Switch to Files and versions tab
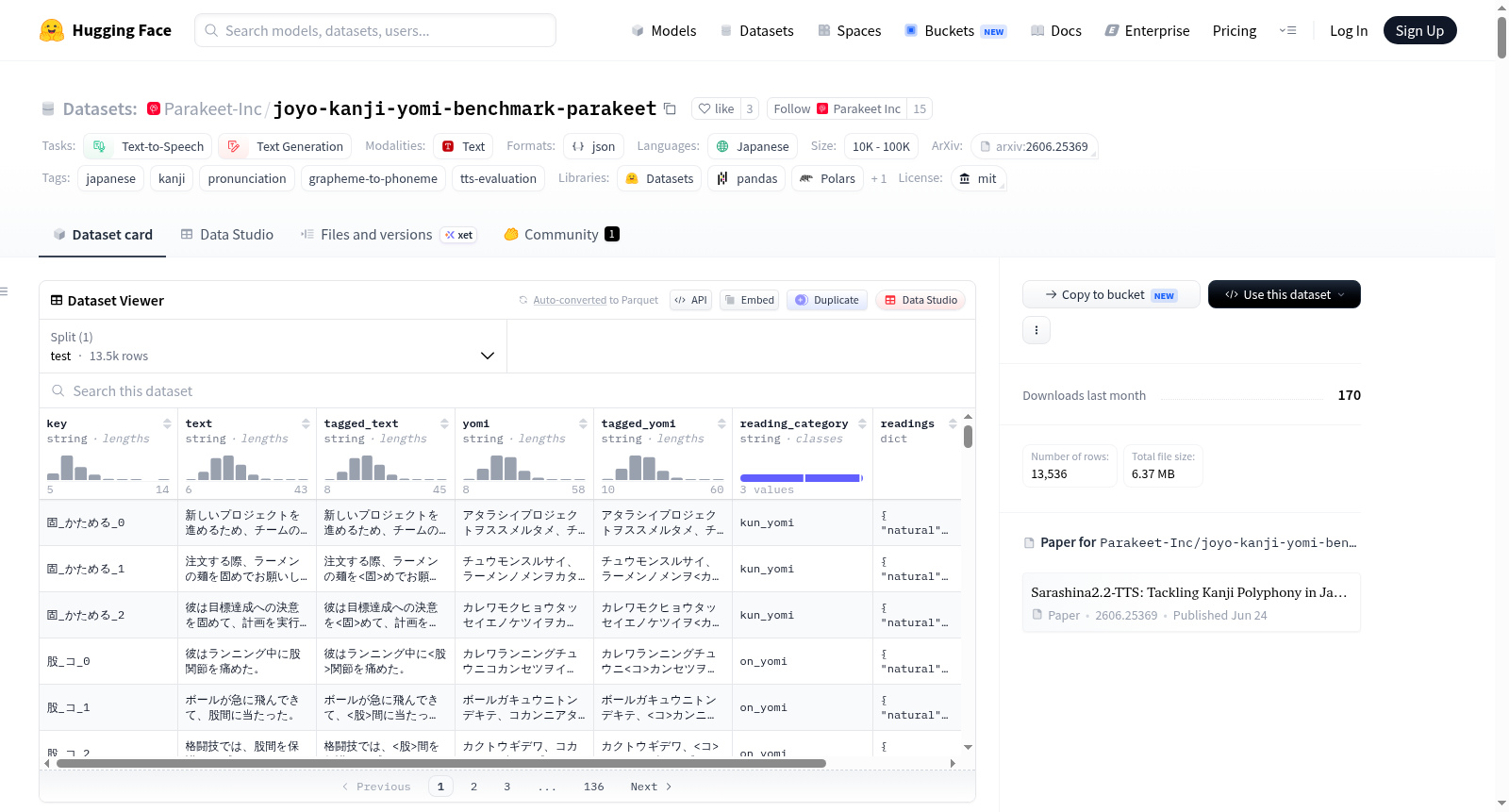The width and height of the screenshot is (1509, 812). [388, 234]
